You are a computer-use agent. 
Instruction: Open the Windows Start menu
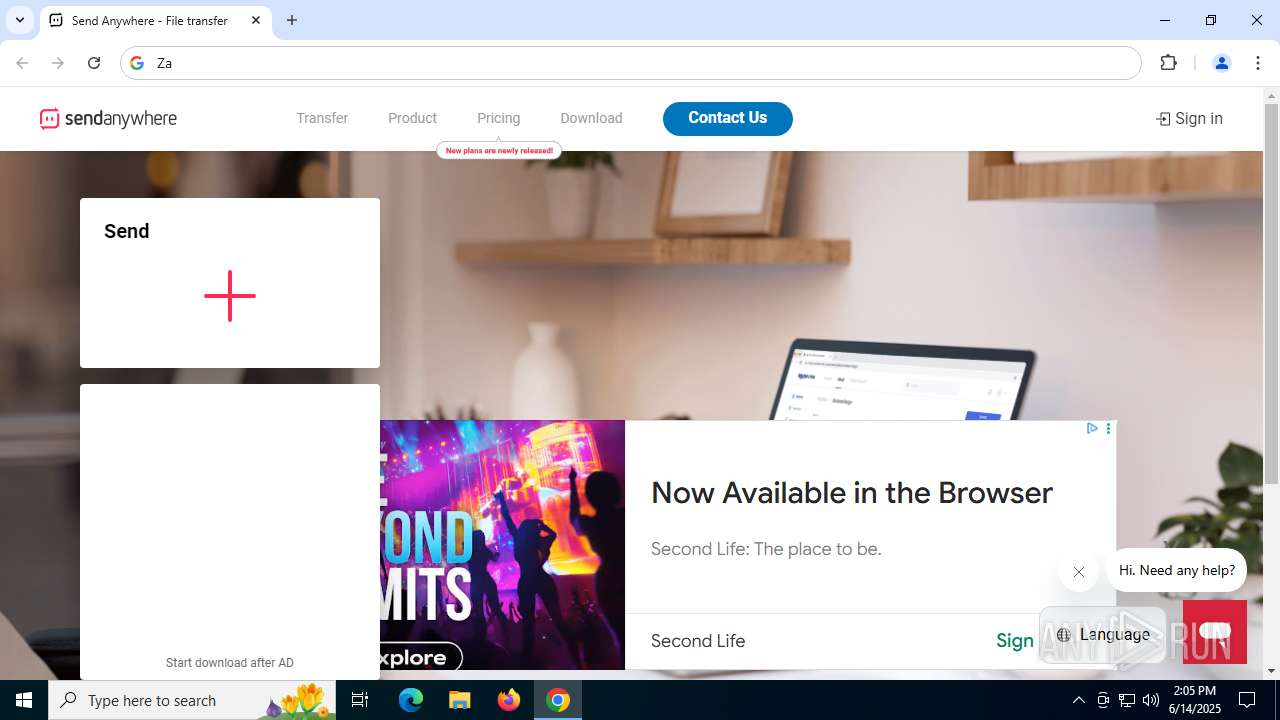coord(24,700)
